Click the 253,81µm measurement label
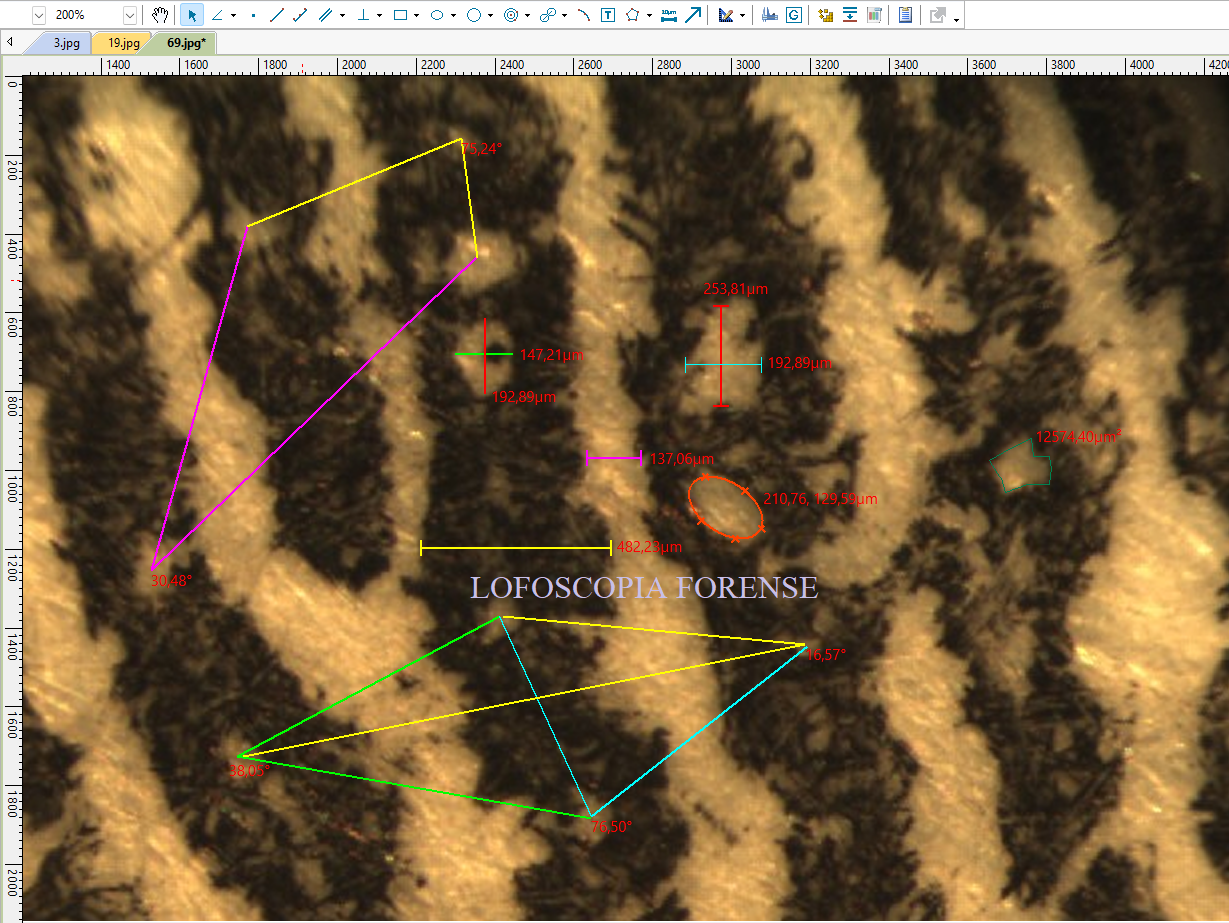The width and height of the screenshot is (1229, 923). (x=736, y=289)
